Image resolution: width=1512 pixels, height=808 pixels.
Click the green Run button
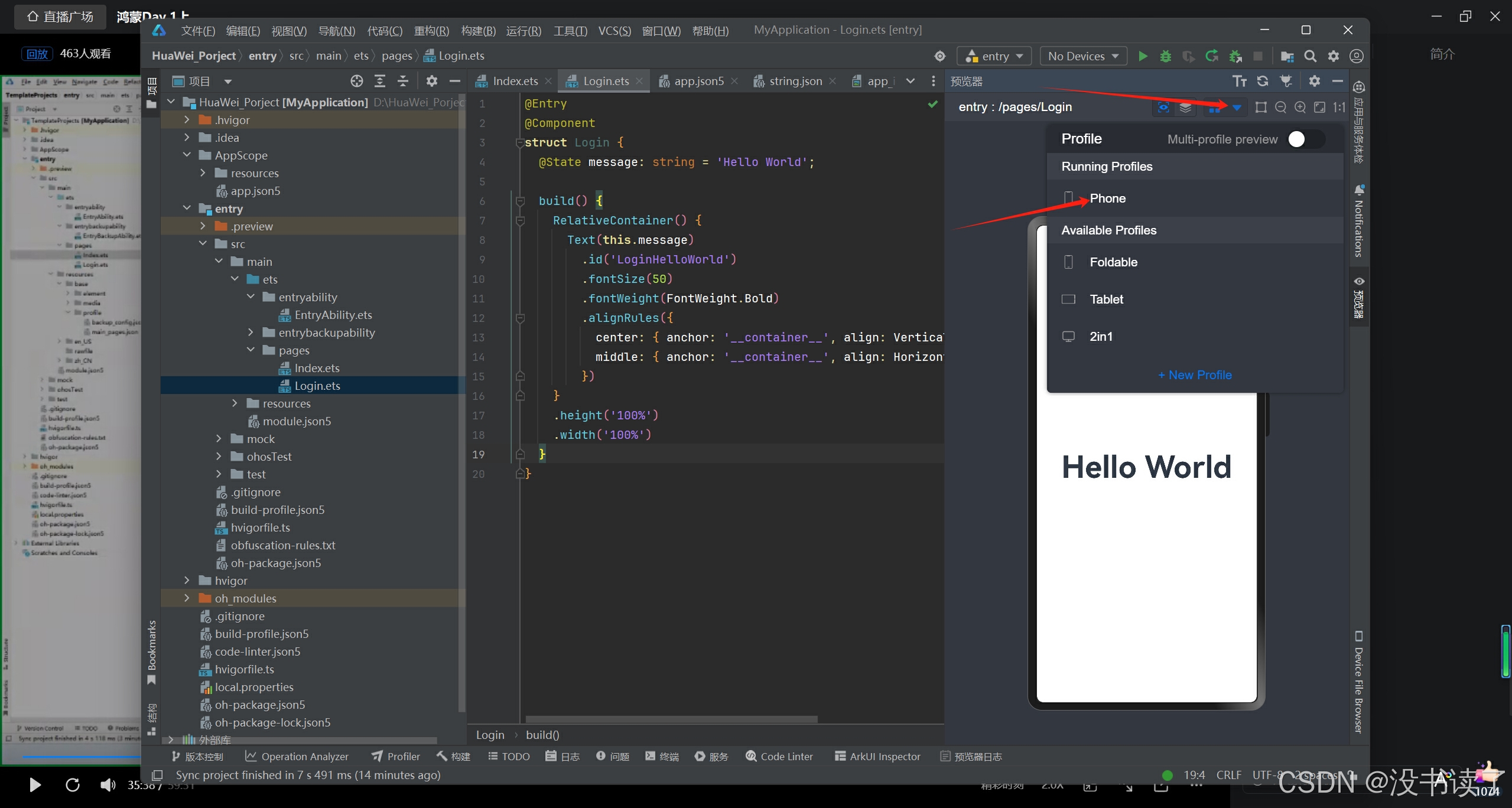click(1143, 56)
